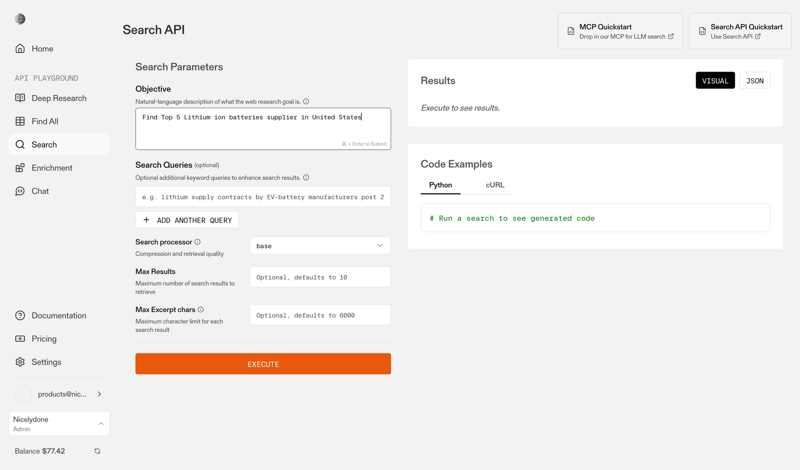Go to the Pricing page
Viewport: 800px width, 470px height.
[59, 339]
